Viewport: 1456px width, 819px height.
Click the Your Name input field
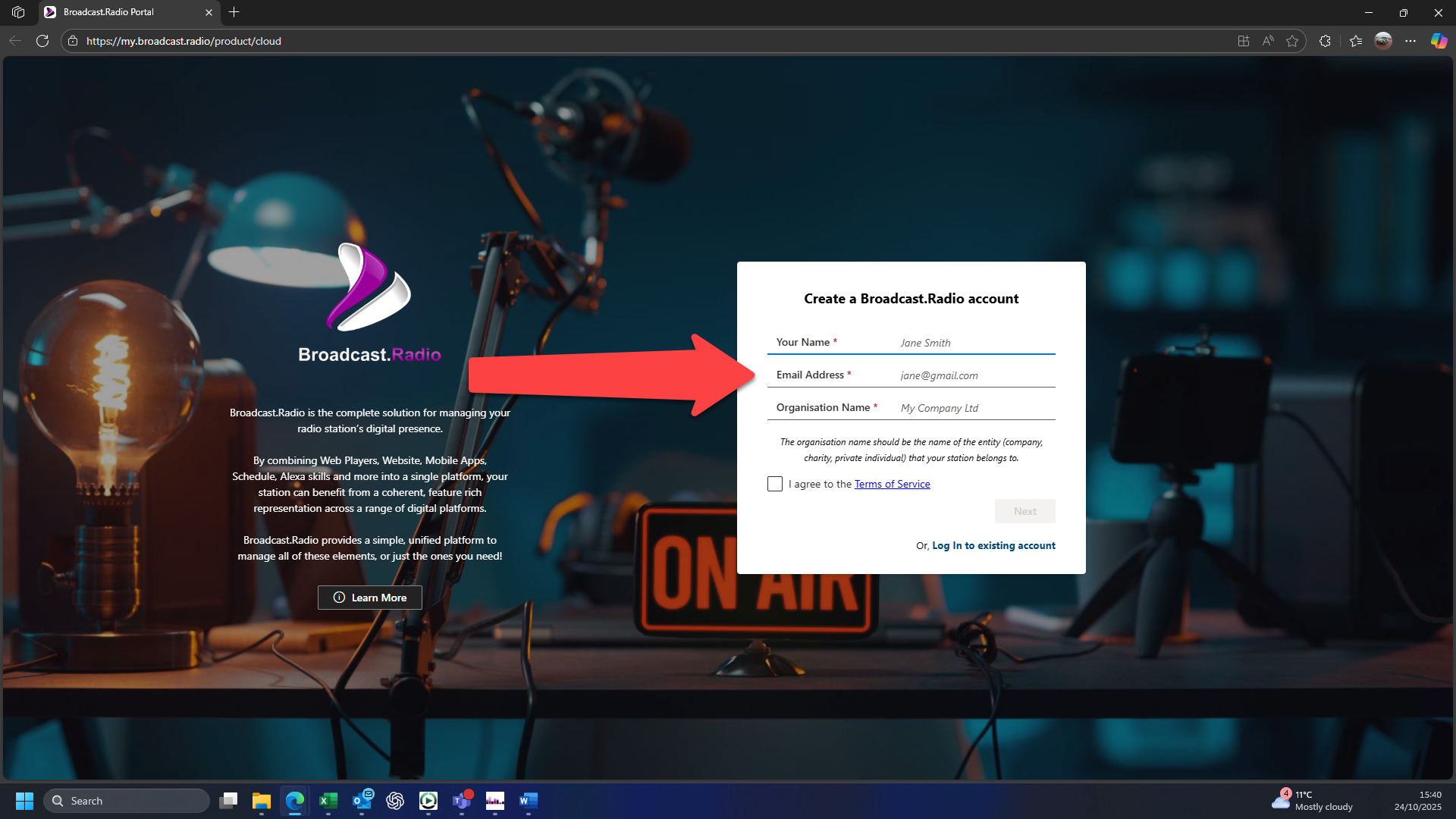(x=975, y=343)
